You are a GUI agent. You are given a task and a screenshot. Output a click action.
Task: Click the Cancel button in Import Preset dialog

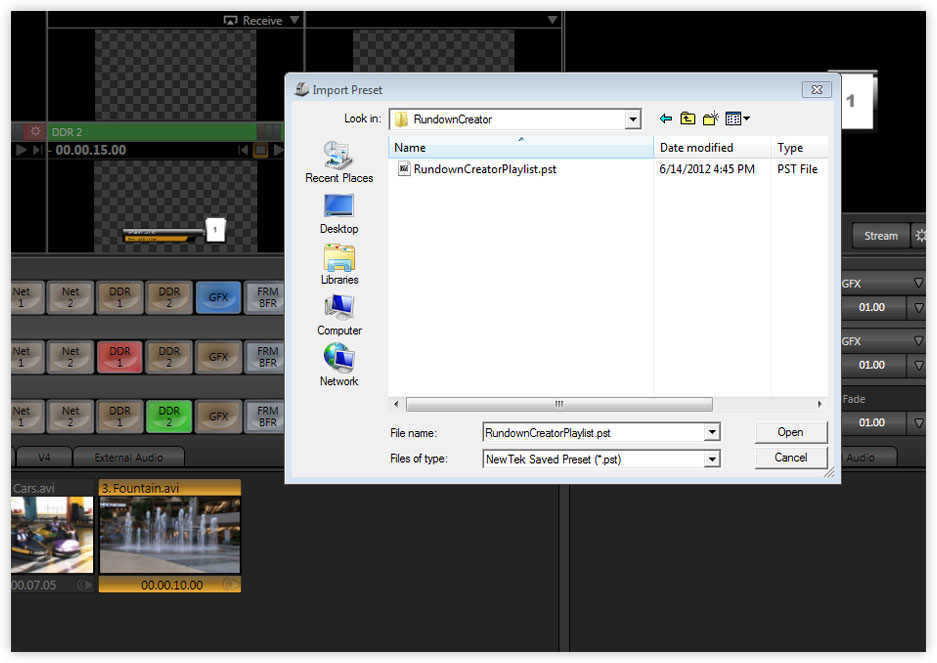[790, 457]
